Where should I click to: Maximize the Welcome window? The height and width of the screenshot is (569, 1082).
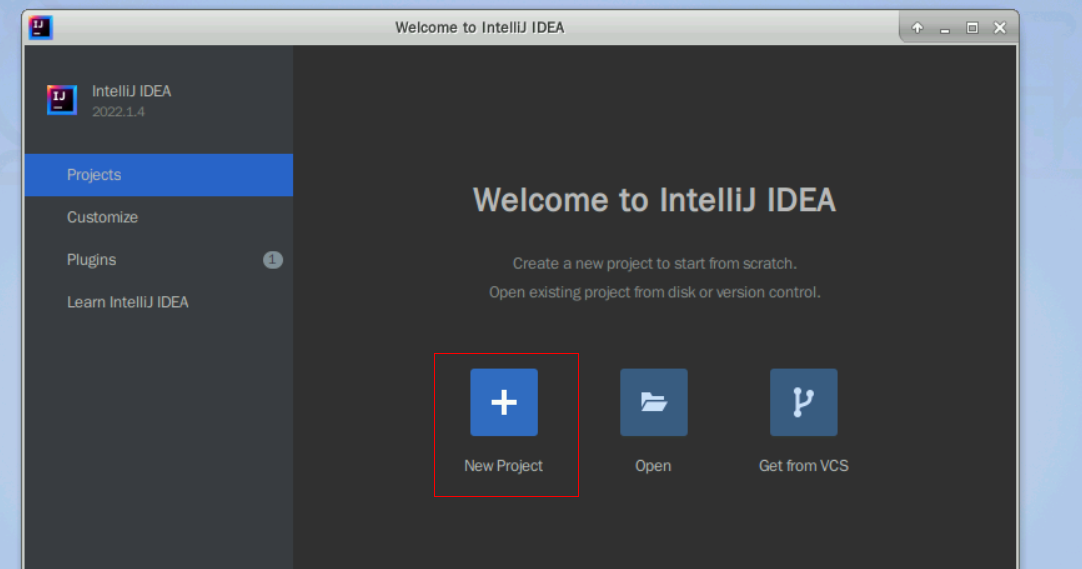(x=972, y=28)
